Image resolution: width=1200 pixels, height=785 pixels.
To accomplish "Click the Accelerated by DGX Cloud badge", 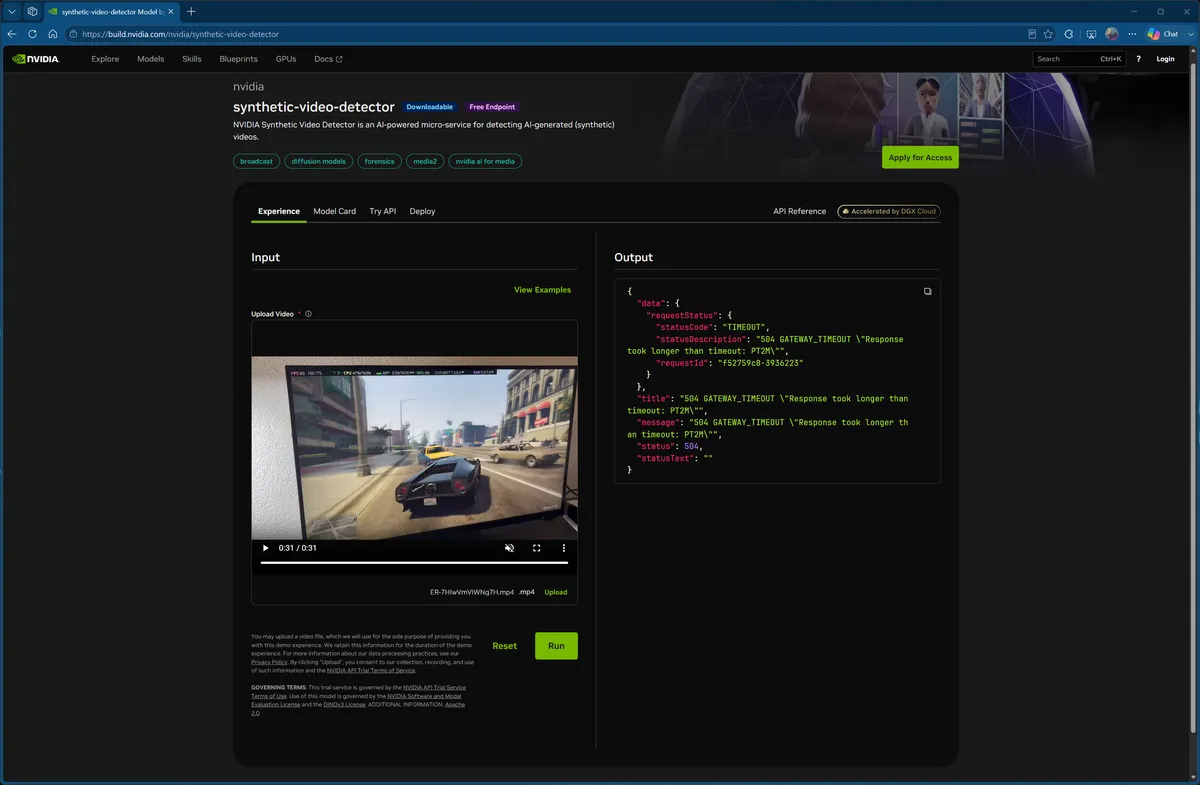I will coord(889,211).
